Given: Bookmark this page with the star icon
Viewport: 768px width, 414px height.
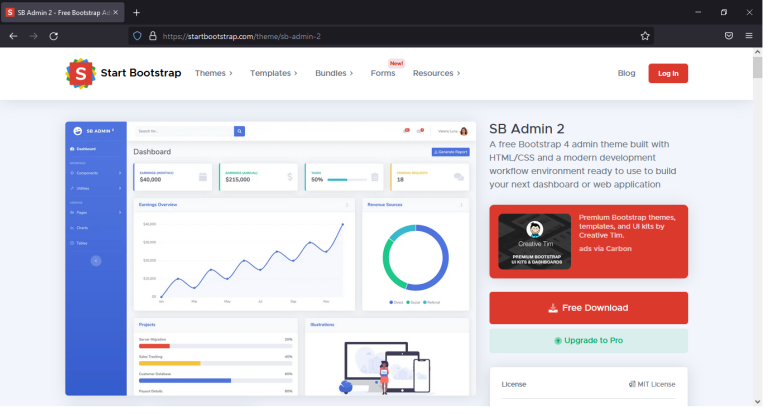Looking at the screenshot, I should pos(645,35).
